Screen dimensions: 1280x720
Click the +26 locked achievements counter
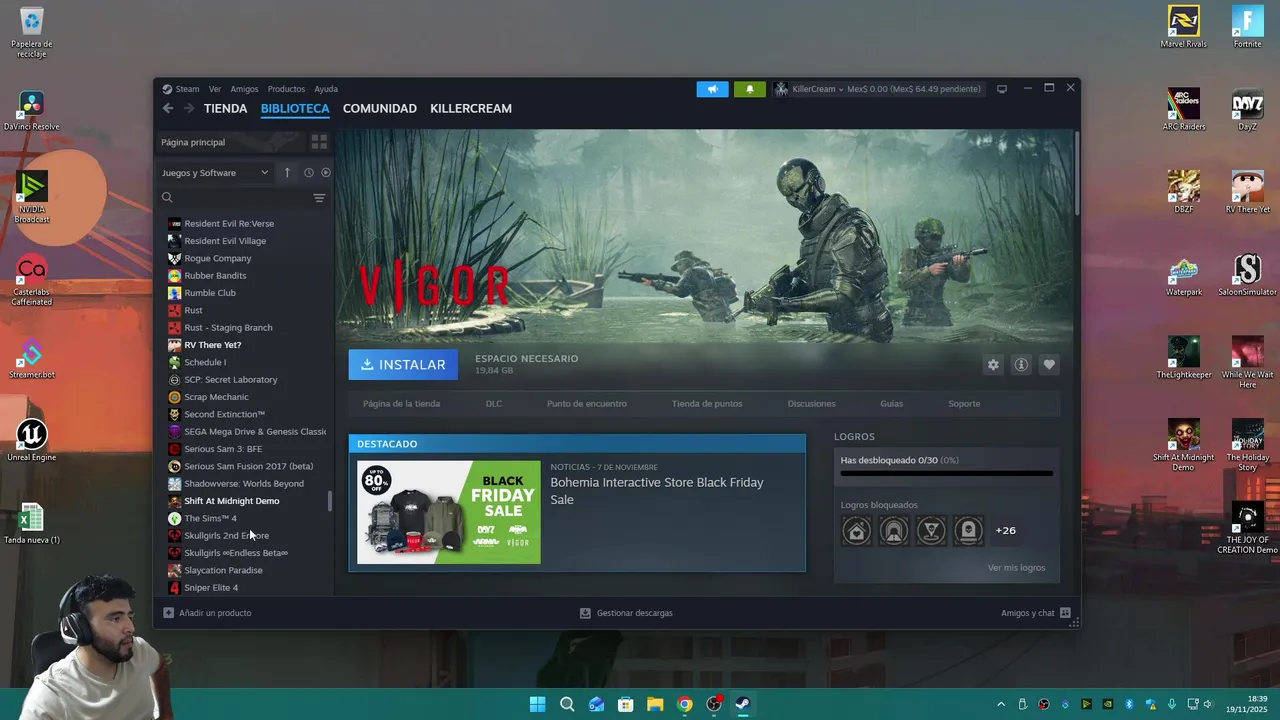[1006, 530]
